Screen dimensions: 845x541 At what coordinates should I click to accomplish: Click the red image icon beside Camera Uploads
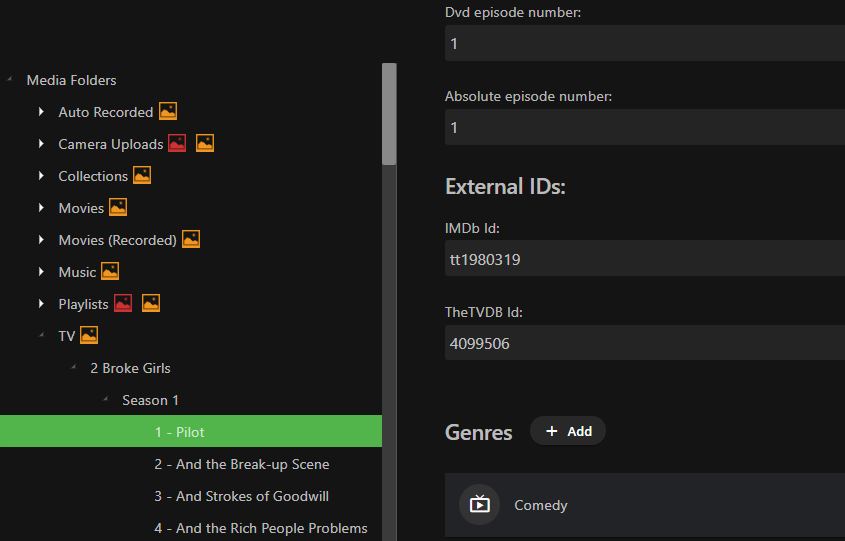pos(177,144)
